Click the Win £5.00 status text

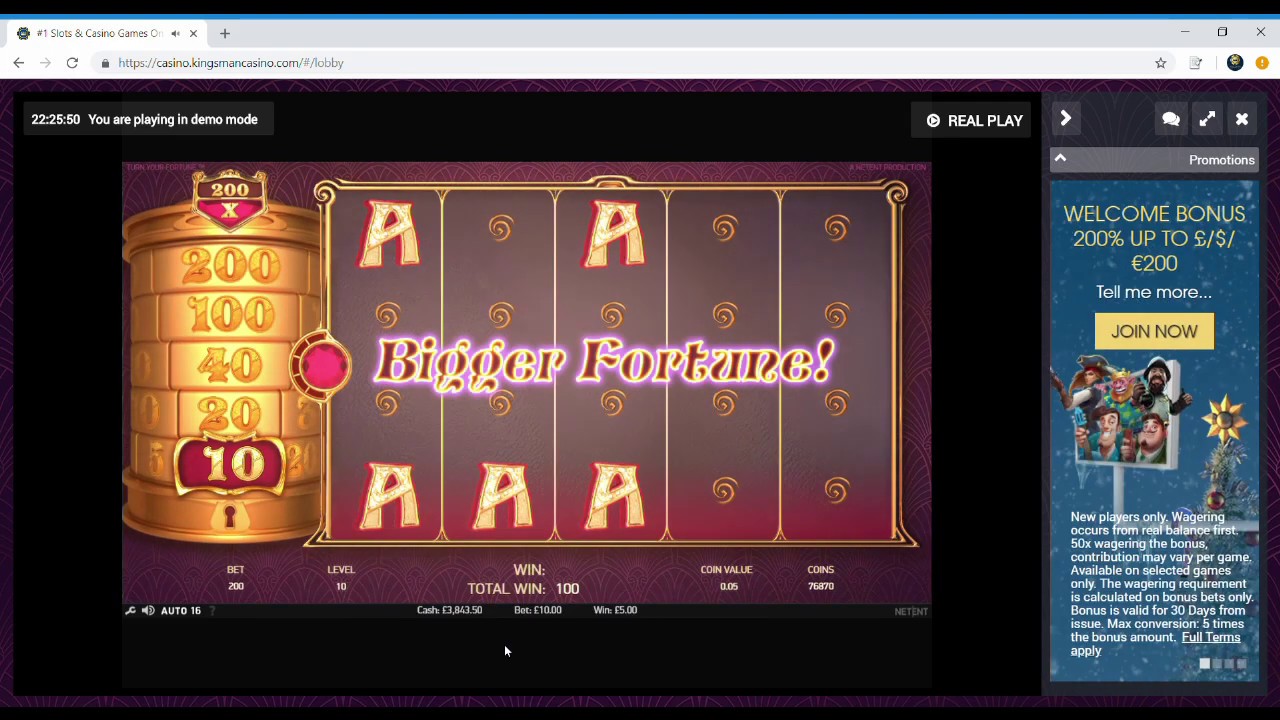click(615, 610)
